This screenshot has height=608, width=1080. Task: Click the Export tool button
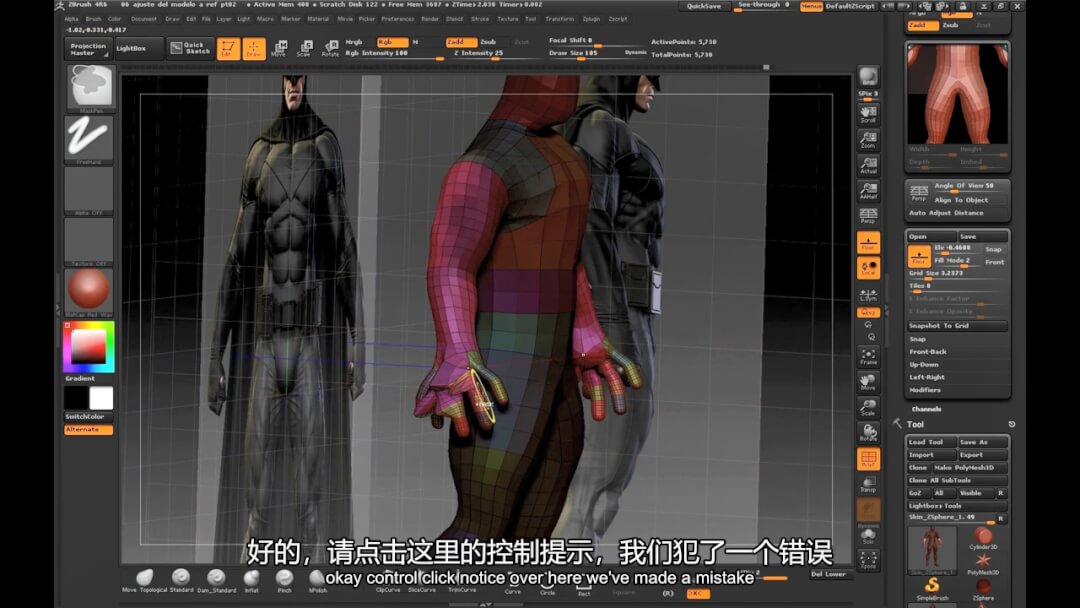[x=983, y=455]
